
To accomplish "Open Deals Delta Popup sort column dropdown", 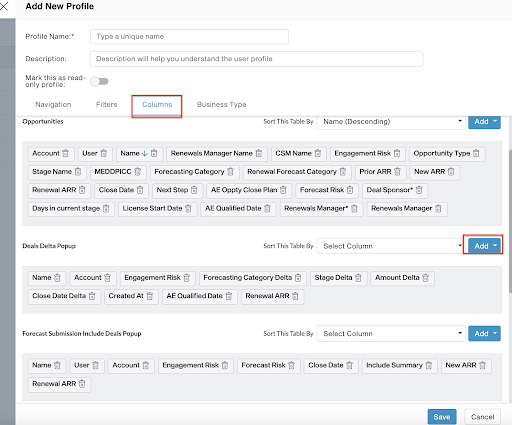I will (x=391, y=246).
